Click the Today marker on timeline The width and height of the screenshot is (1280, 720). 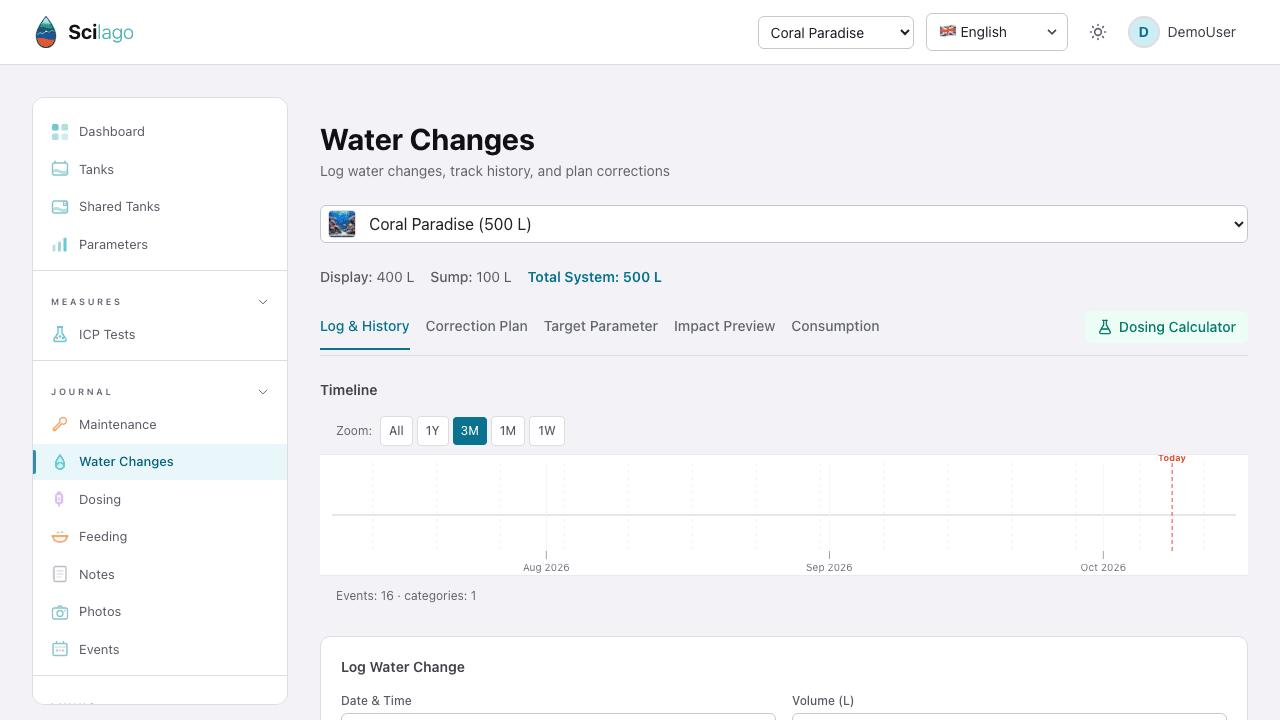point(1172,458)
